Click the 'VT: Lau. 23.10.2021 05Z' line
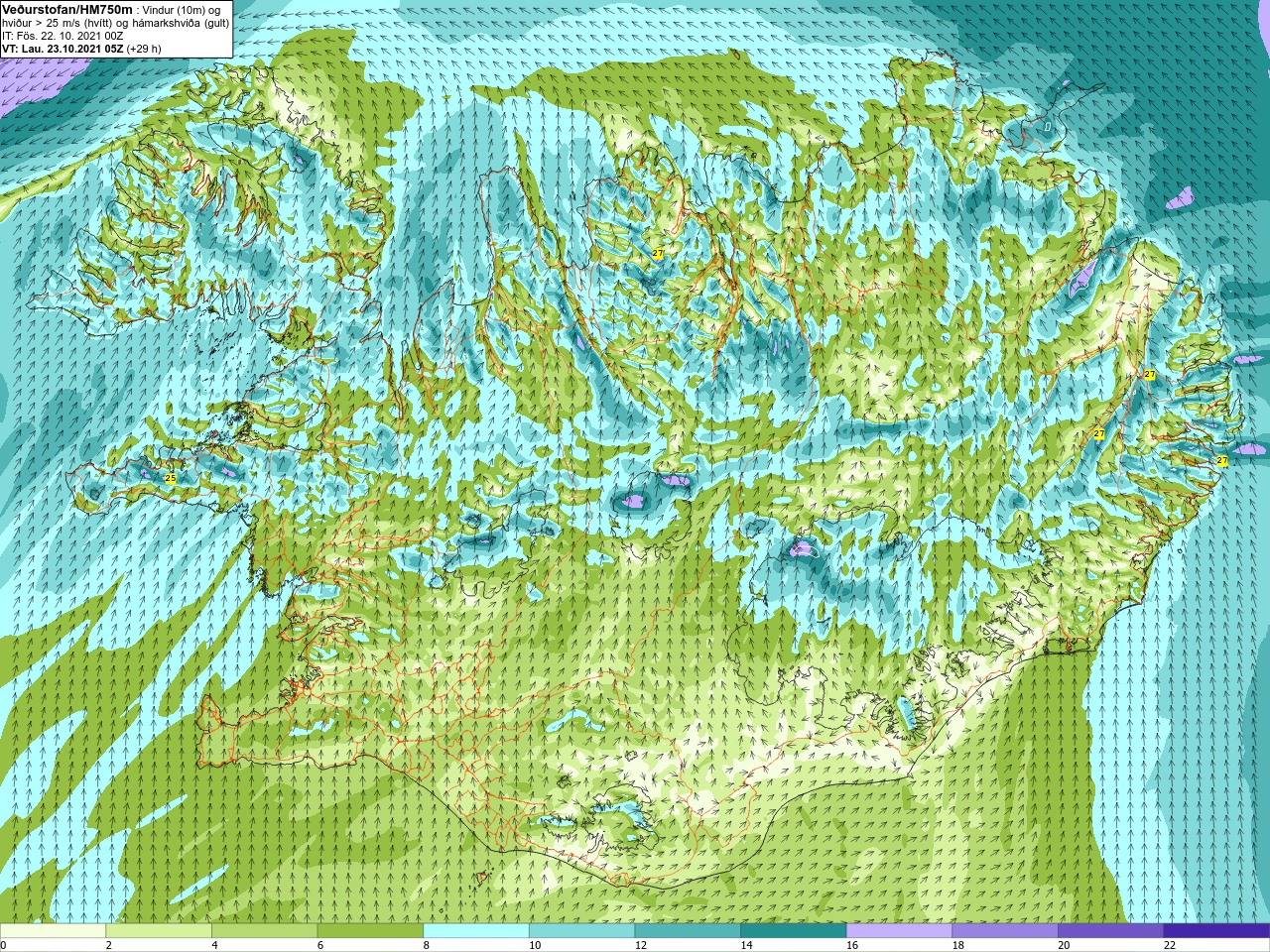This screenshot has width=1270, height=952. coord(63,48)
